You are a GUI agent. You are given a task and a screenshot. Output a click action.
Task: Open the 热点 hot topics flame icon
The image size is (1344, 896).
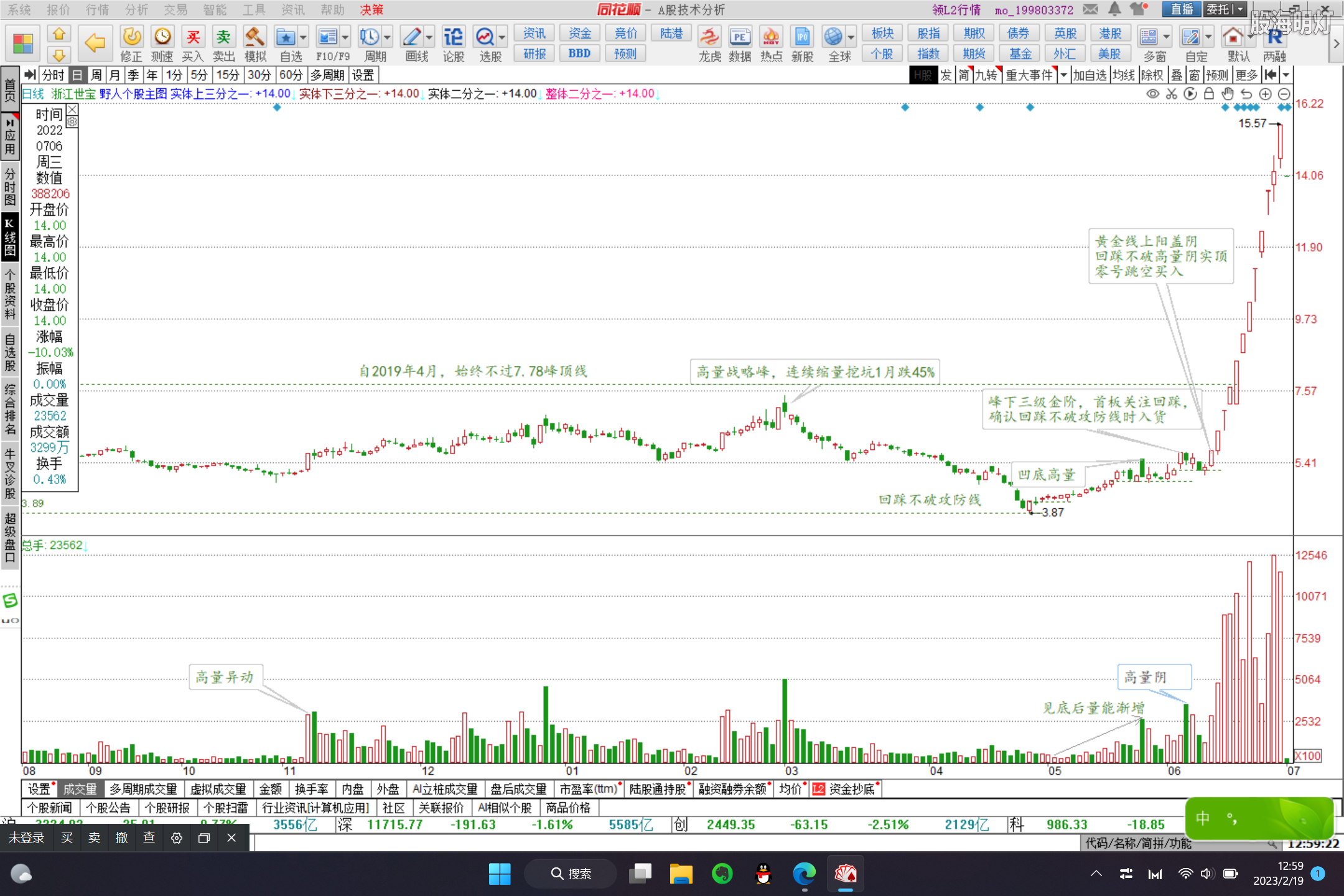[771, 44]
